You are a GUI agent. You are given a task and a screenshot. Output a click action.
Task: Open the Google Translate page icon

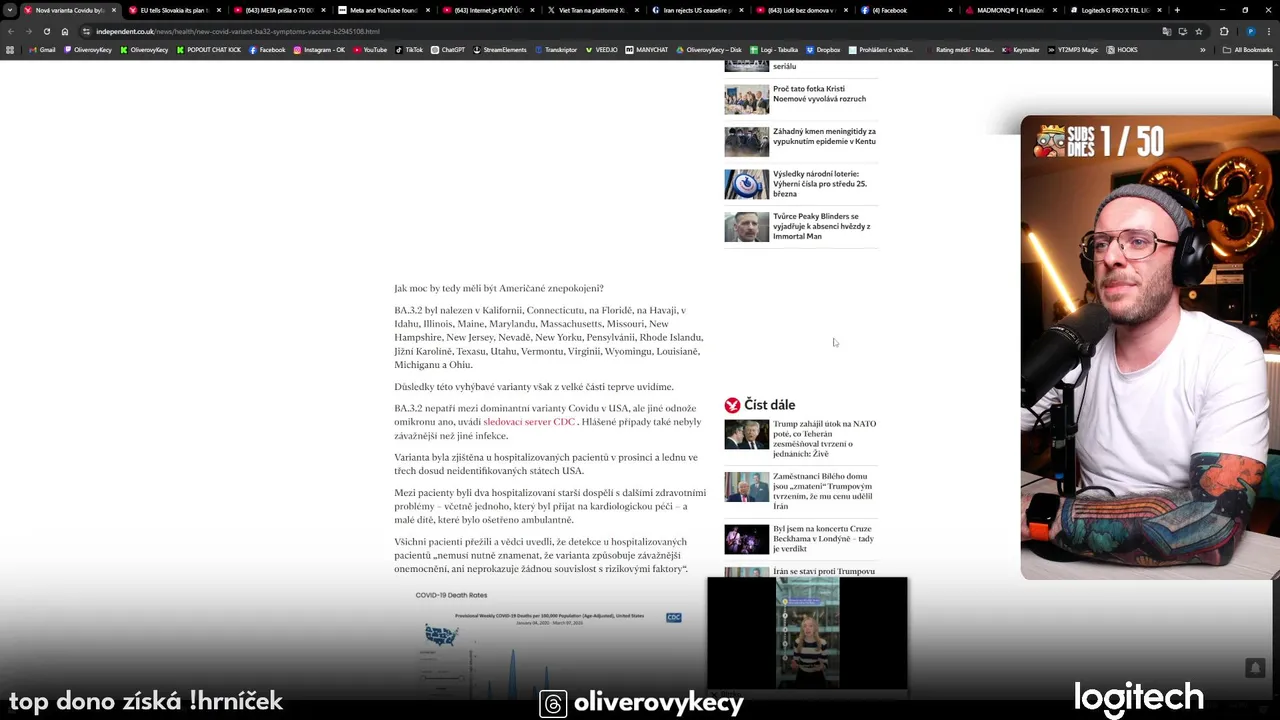point(1167,31)
